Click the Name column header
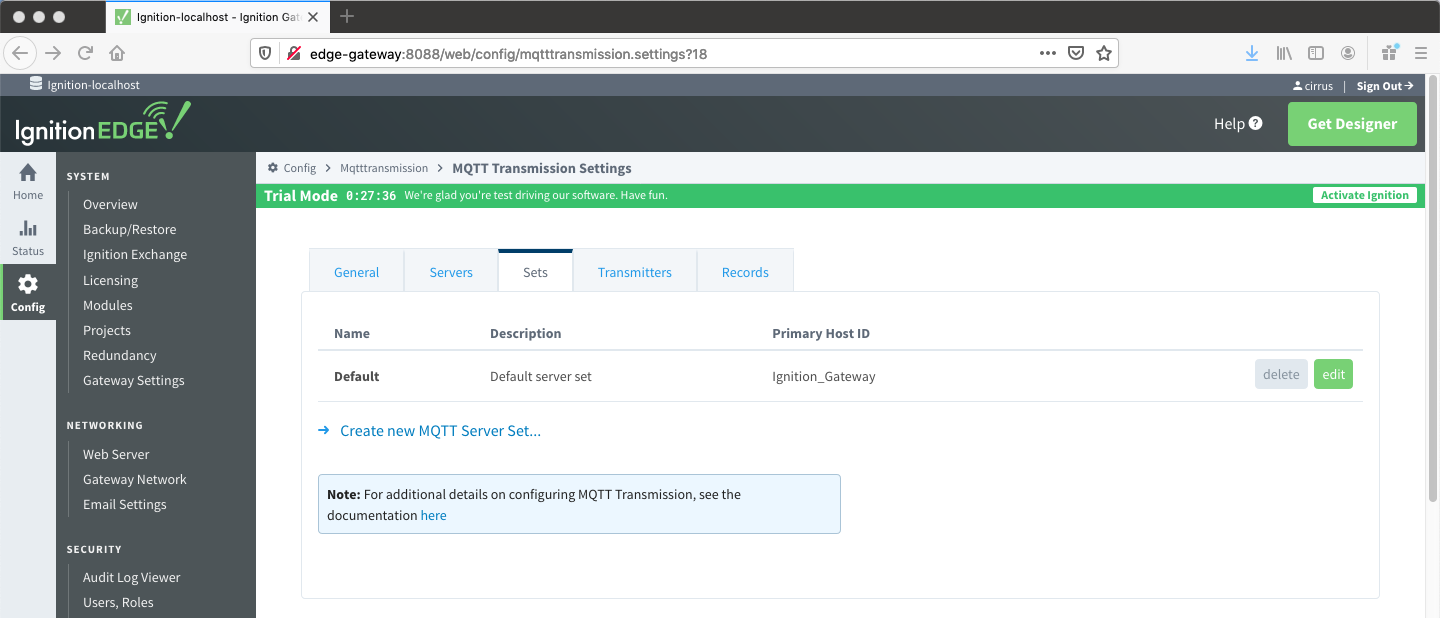Screen dimensions: 1440x618 352,333
